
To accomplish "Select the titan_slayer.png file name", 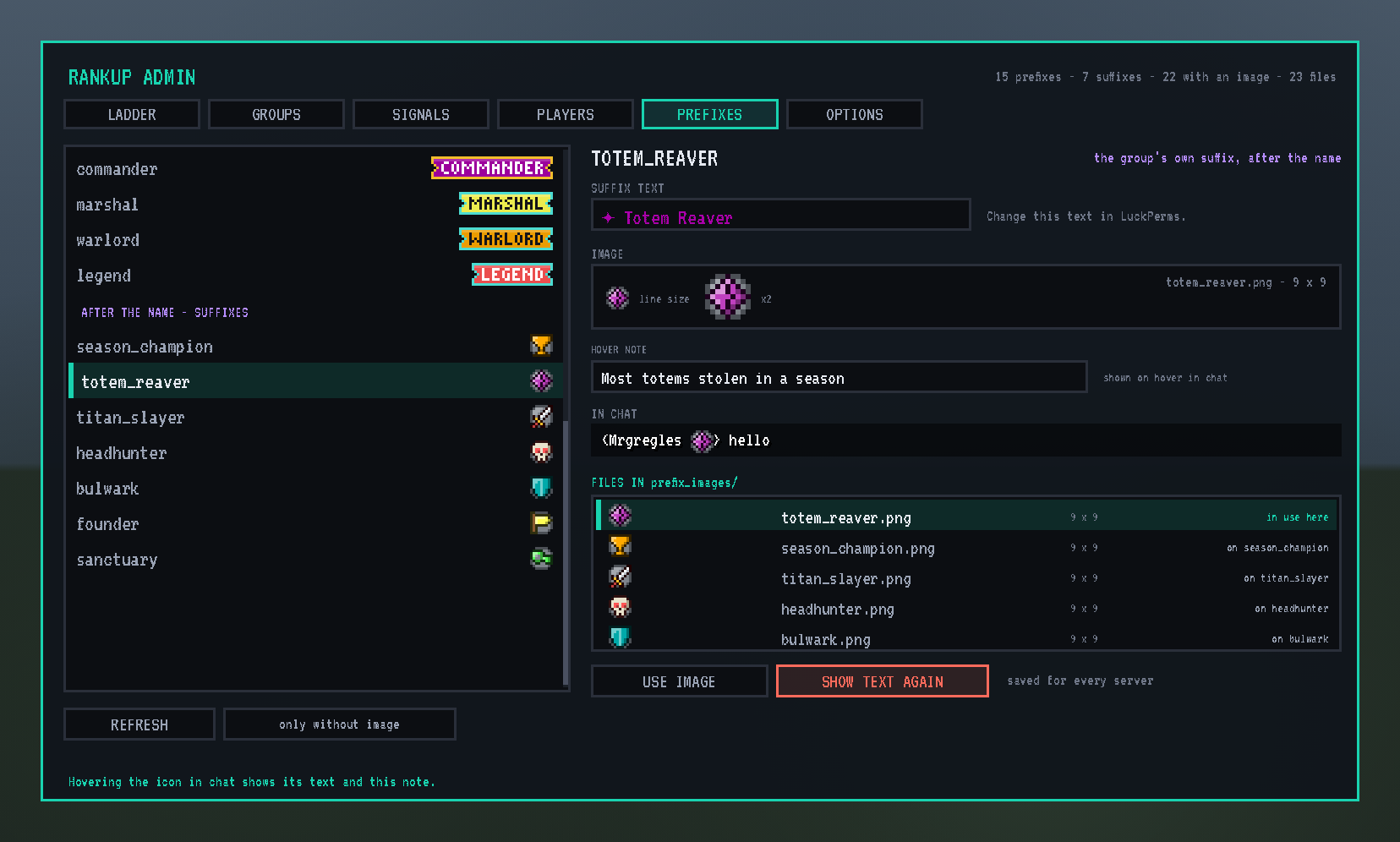I will [x=846, y=579].
